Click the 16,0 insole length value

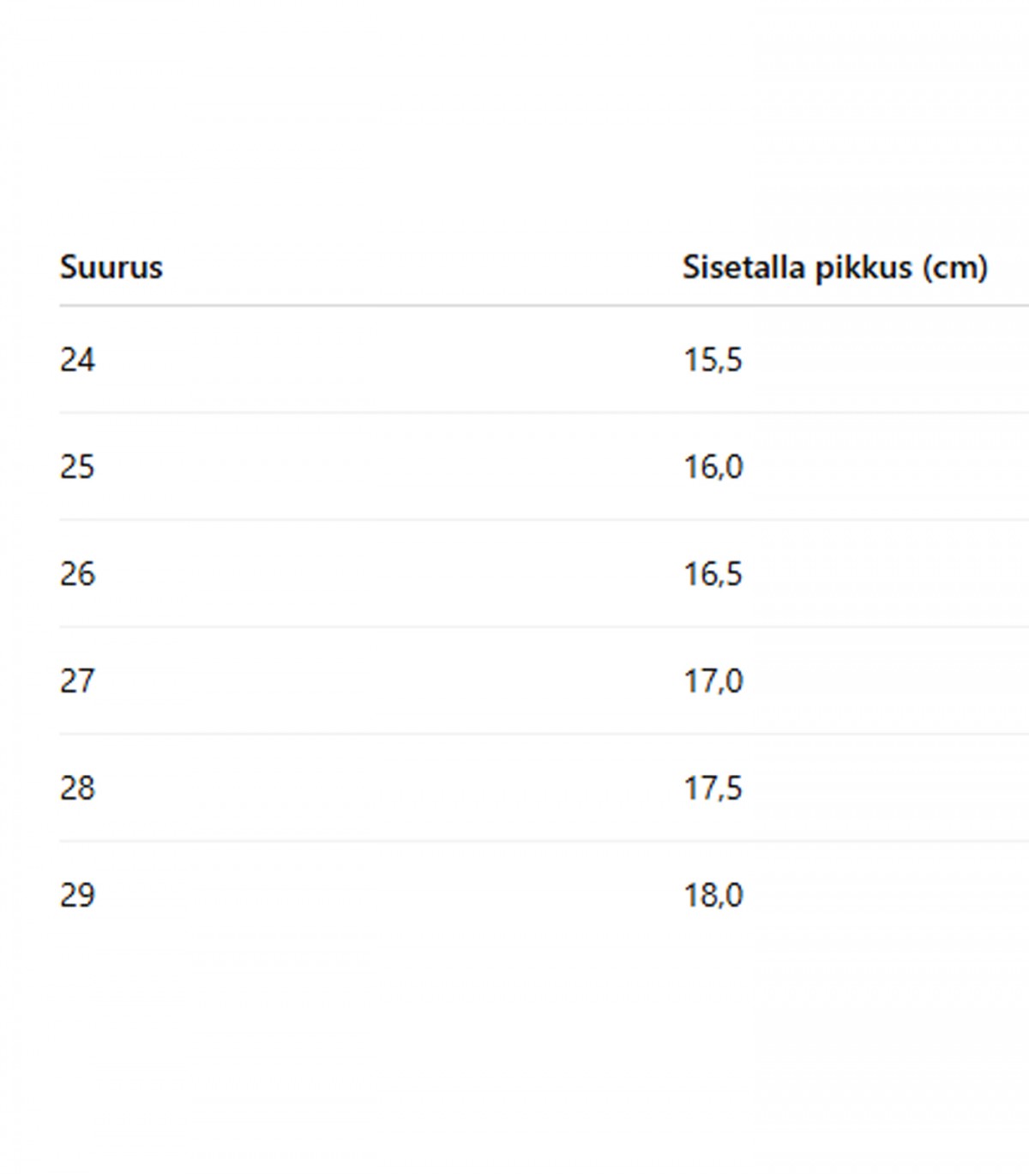(713, 467)
